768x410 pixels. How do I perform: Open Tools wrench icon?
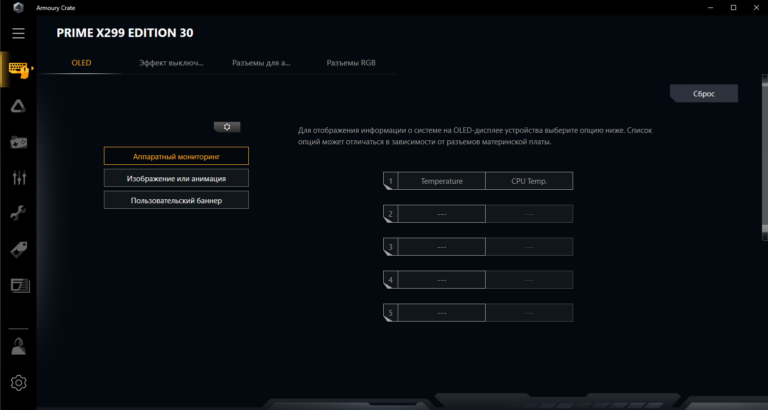[x=19, y=214]
